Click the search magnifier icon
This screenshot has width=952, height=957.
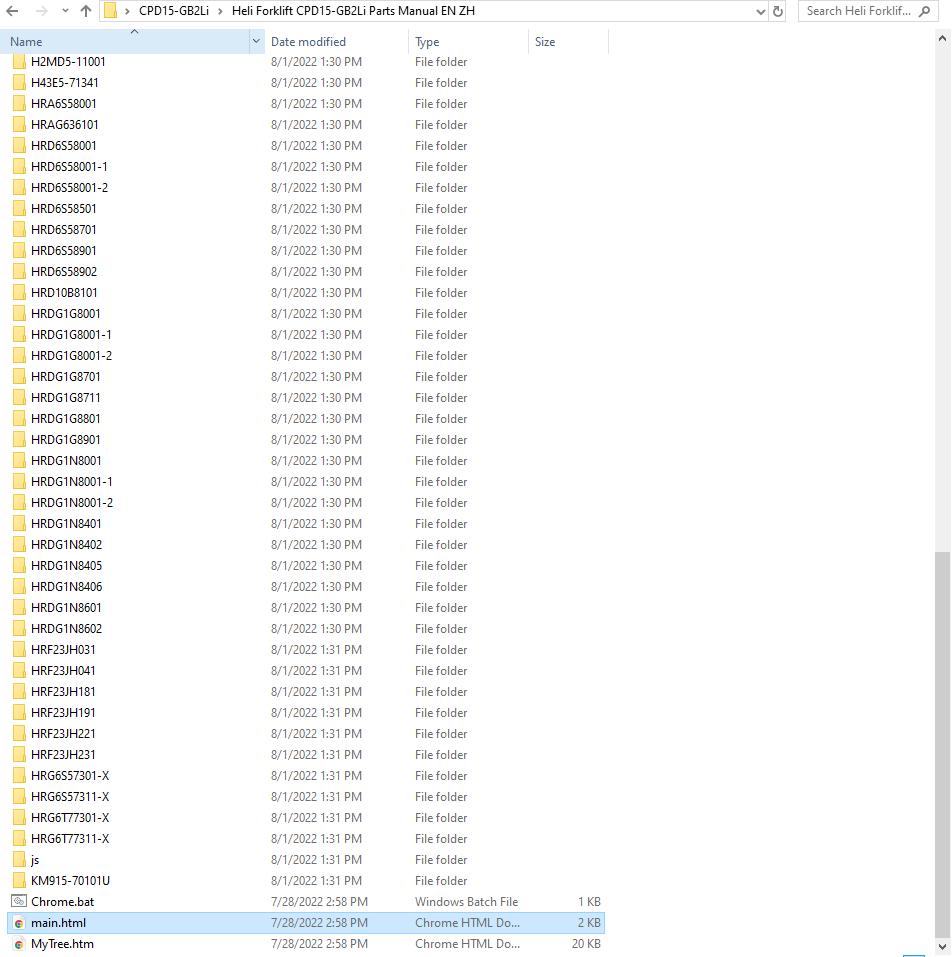(925, 11)
